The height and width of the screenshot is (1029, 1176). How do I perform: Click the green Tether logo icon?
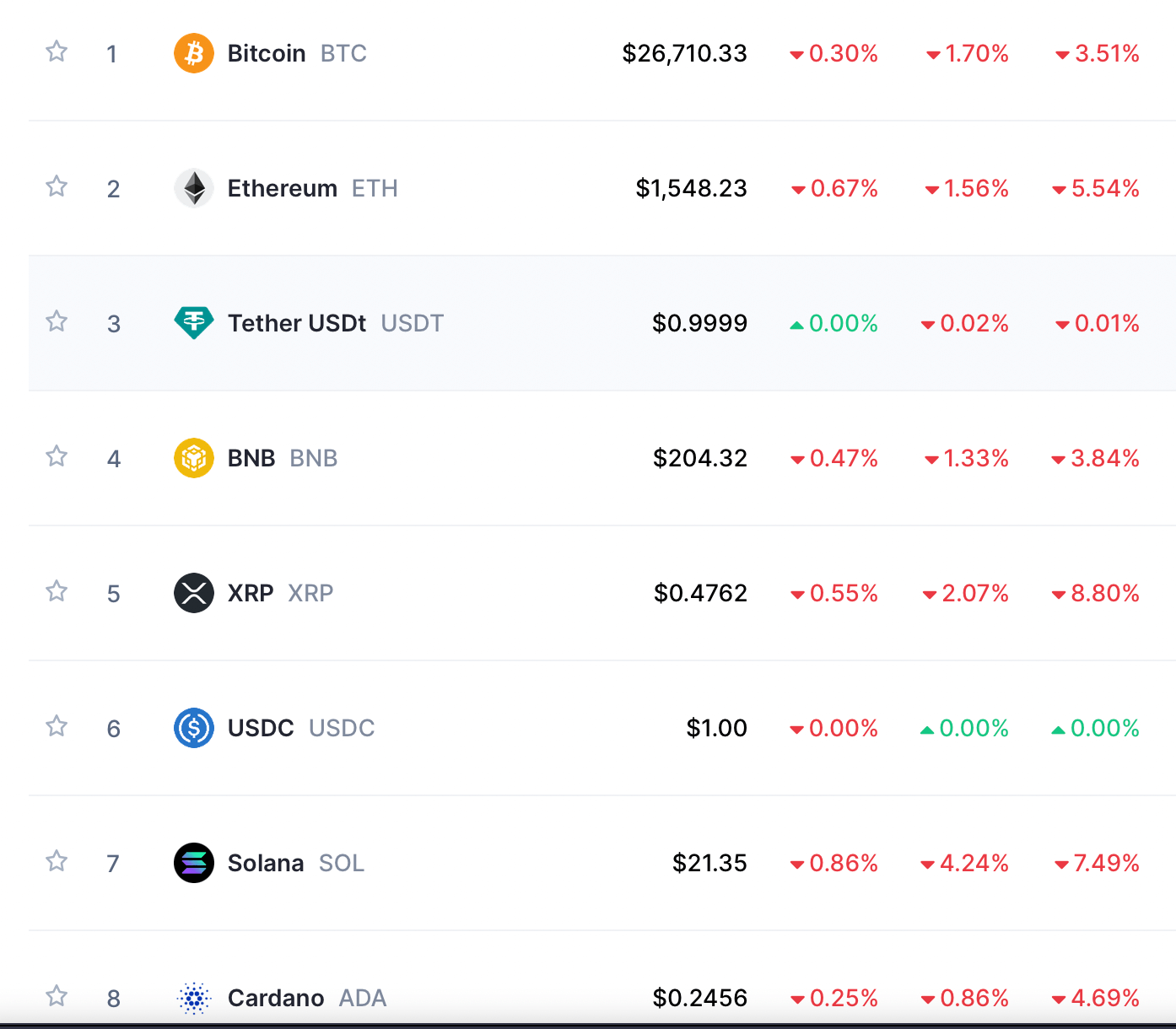[194, 323]
